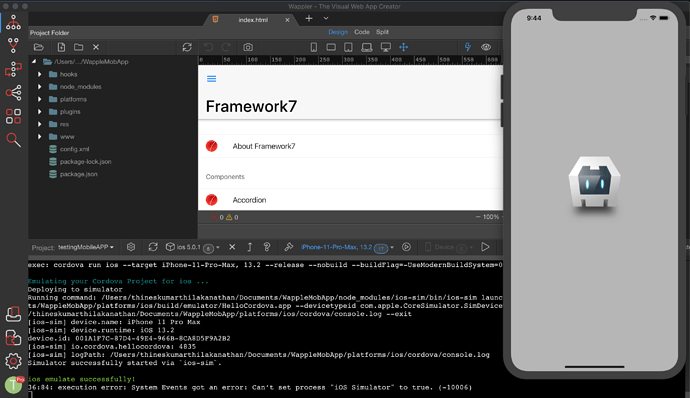This screenshot has width=690, height=398.
Task: Open the testingMobileAPP project dropdown
Action: (x=86, y=247)
